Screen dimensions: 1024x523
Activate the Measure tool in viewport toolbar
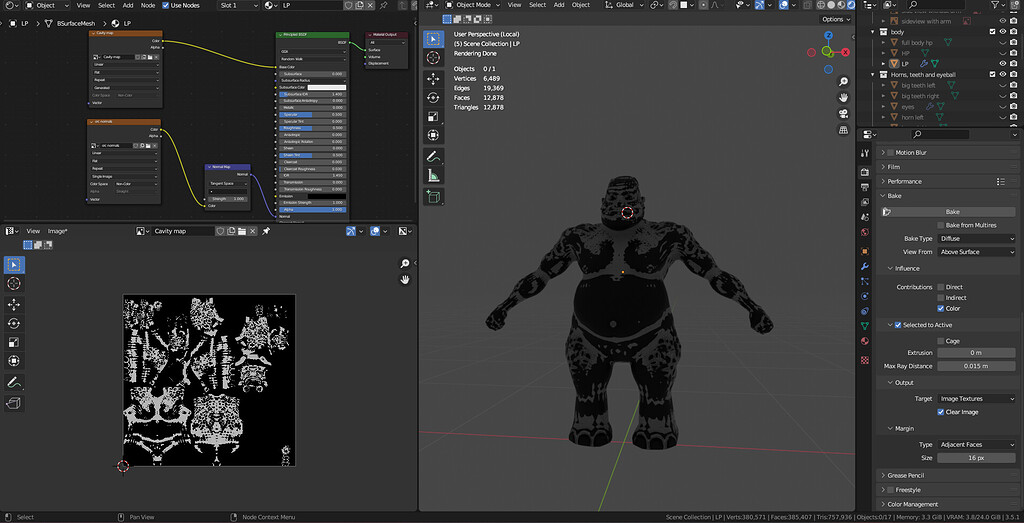pyautogui.click(x=433, y=175)
